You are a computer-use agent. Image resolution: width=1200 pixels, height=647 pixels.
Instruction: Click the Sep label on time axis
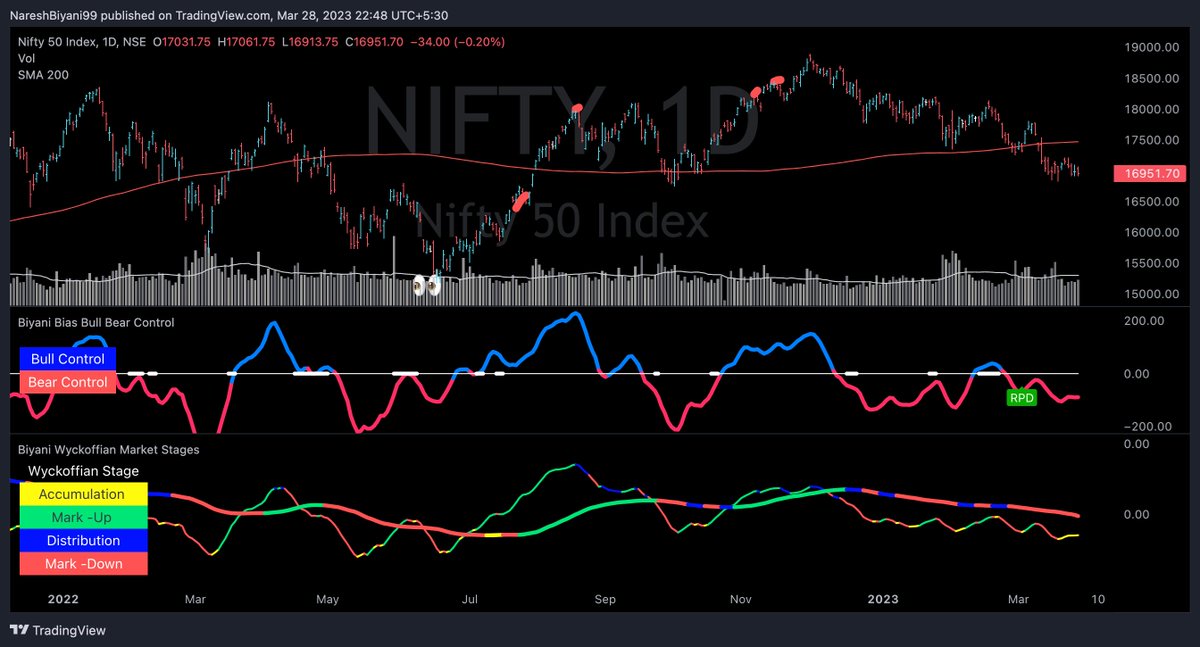604,600
